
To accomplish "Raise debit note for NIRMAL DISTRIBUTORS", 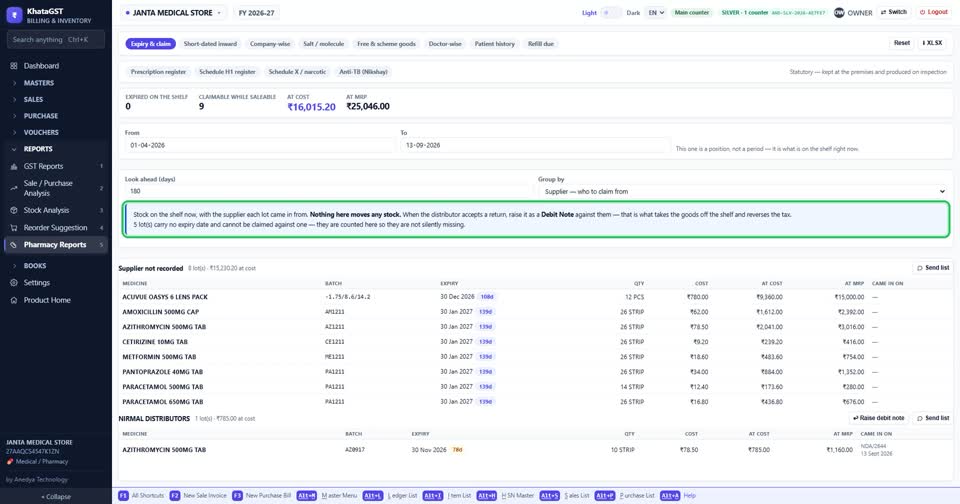I will point(879,418).
